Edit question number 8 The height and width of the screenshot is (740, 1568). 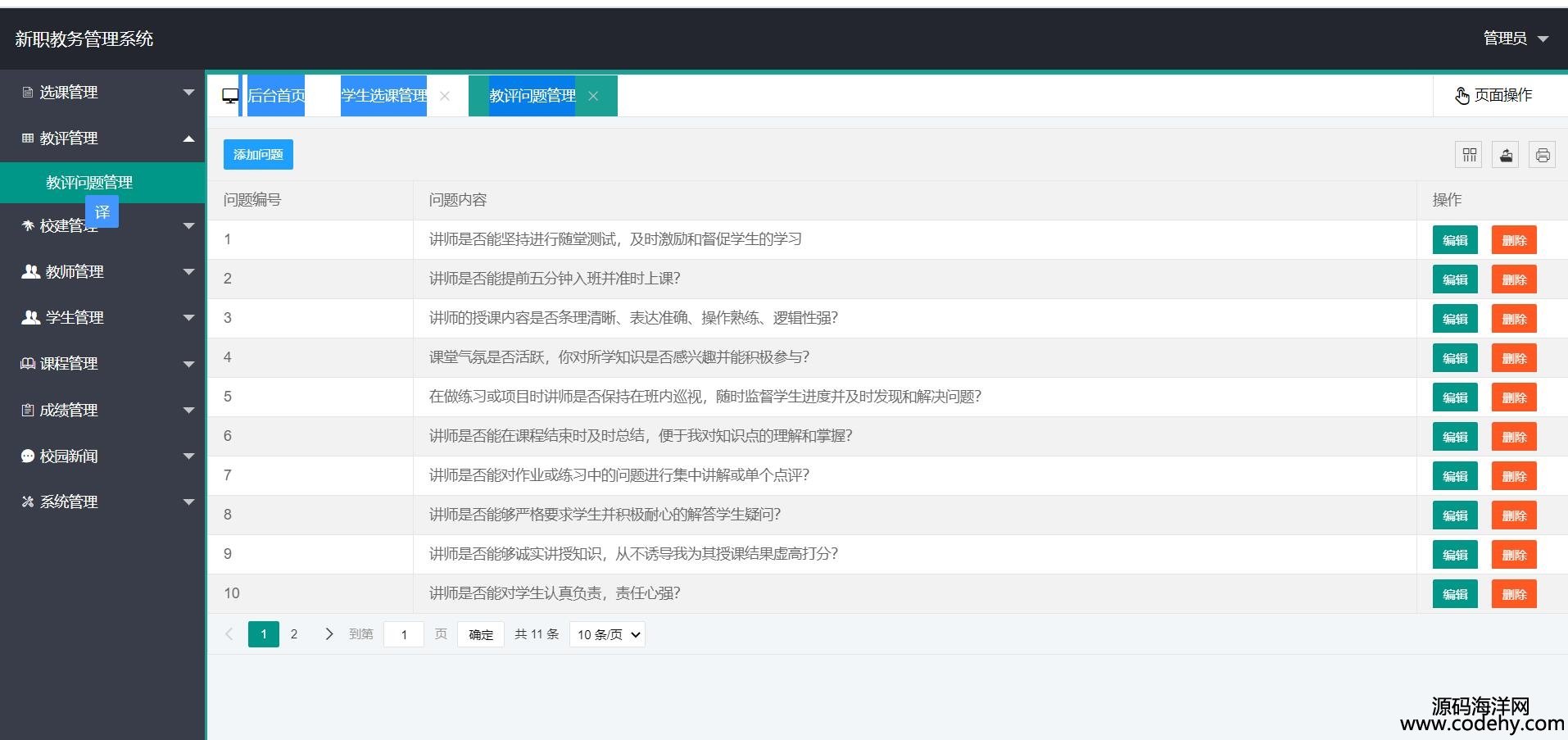click(1455, 515)
